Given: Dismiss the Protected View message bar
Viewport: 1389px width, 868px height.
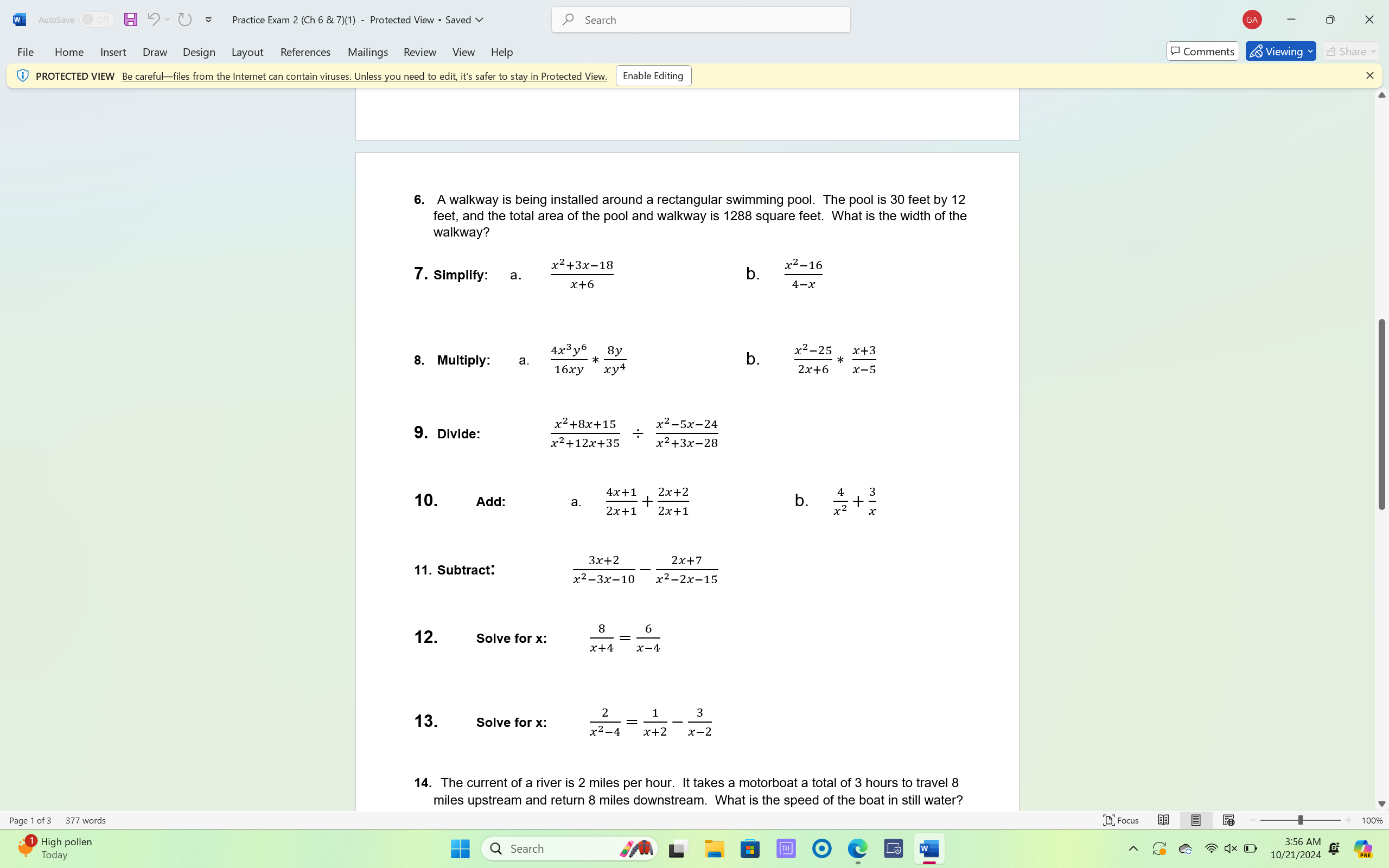Looking at the screenshot, I should pyautogui.click(x=1369, y=76).
